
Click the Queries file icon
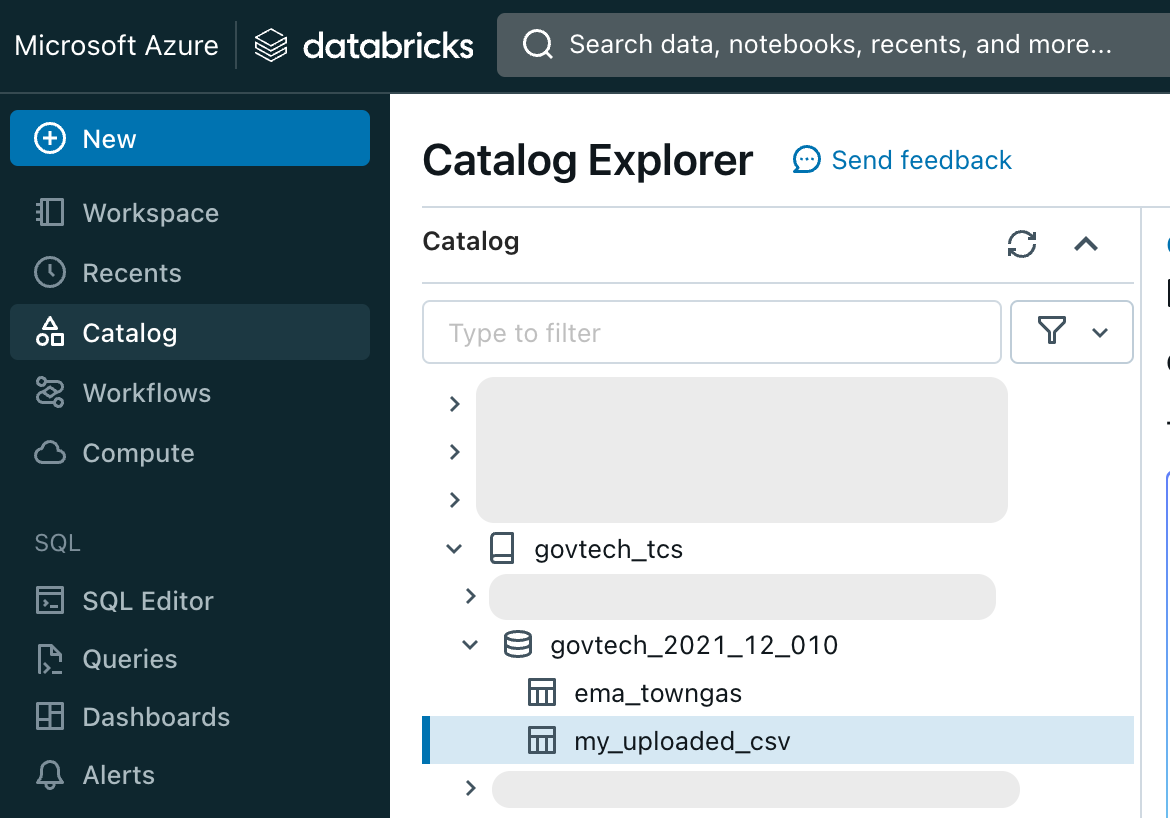pyautogui.click(x=50, y=659)
